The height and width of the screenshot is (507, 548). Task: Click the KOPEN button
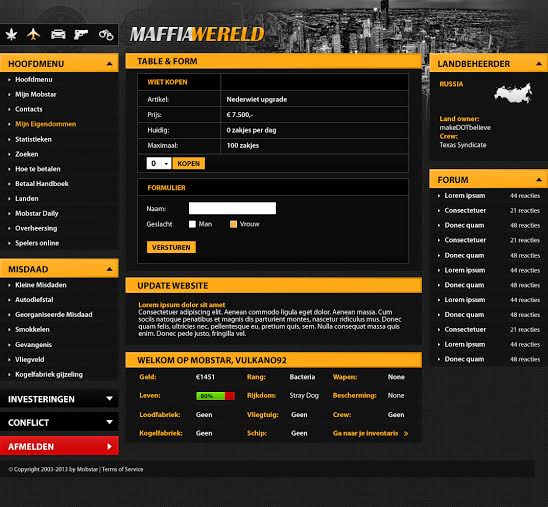click(x=188, y=163)
